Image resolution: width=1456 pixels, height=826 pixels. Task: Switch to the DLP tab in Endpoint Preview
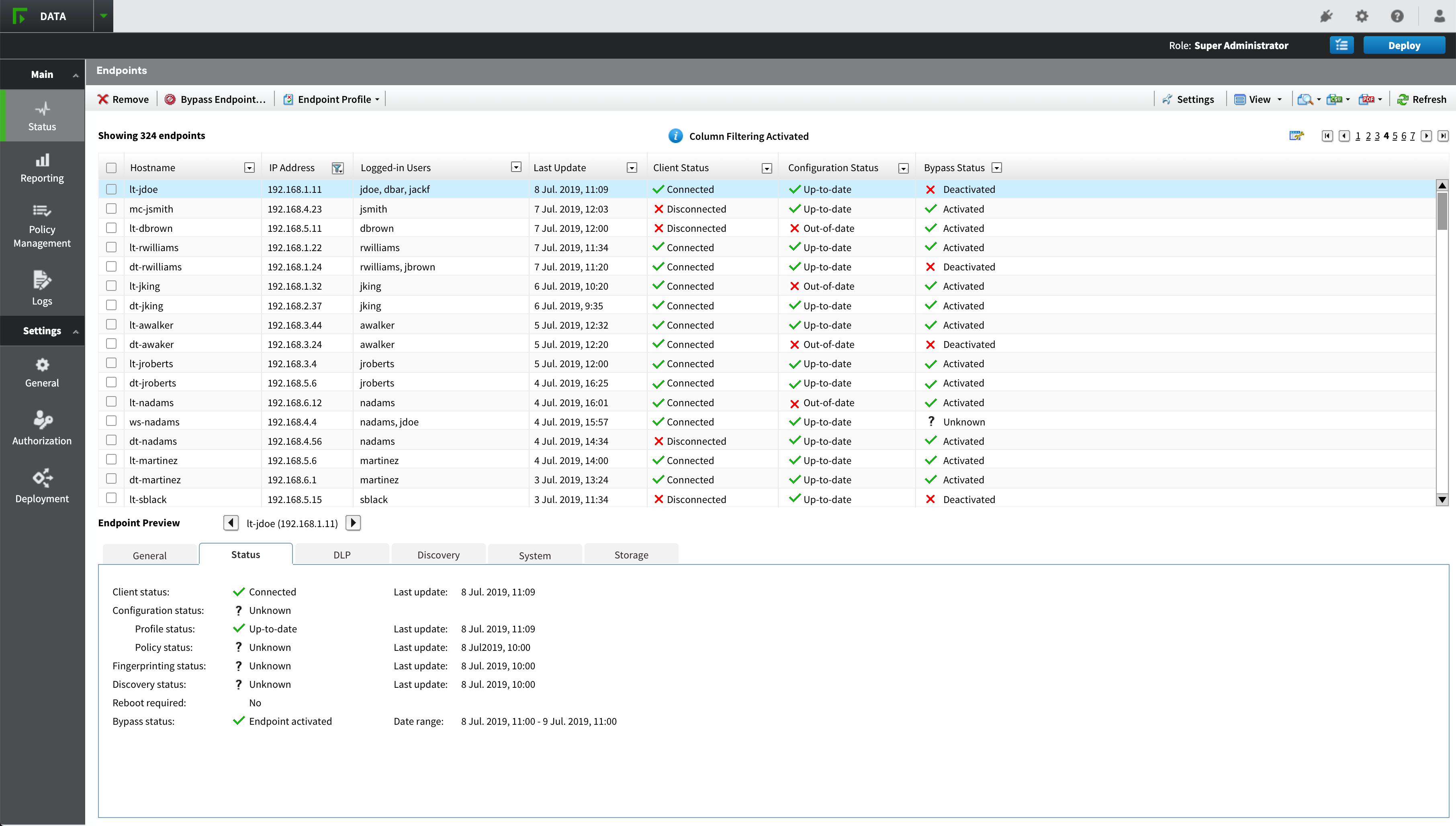click(x=342, y=554)
